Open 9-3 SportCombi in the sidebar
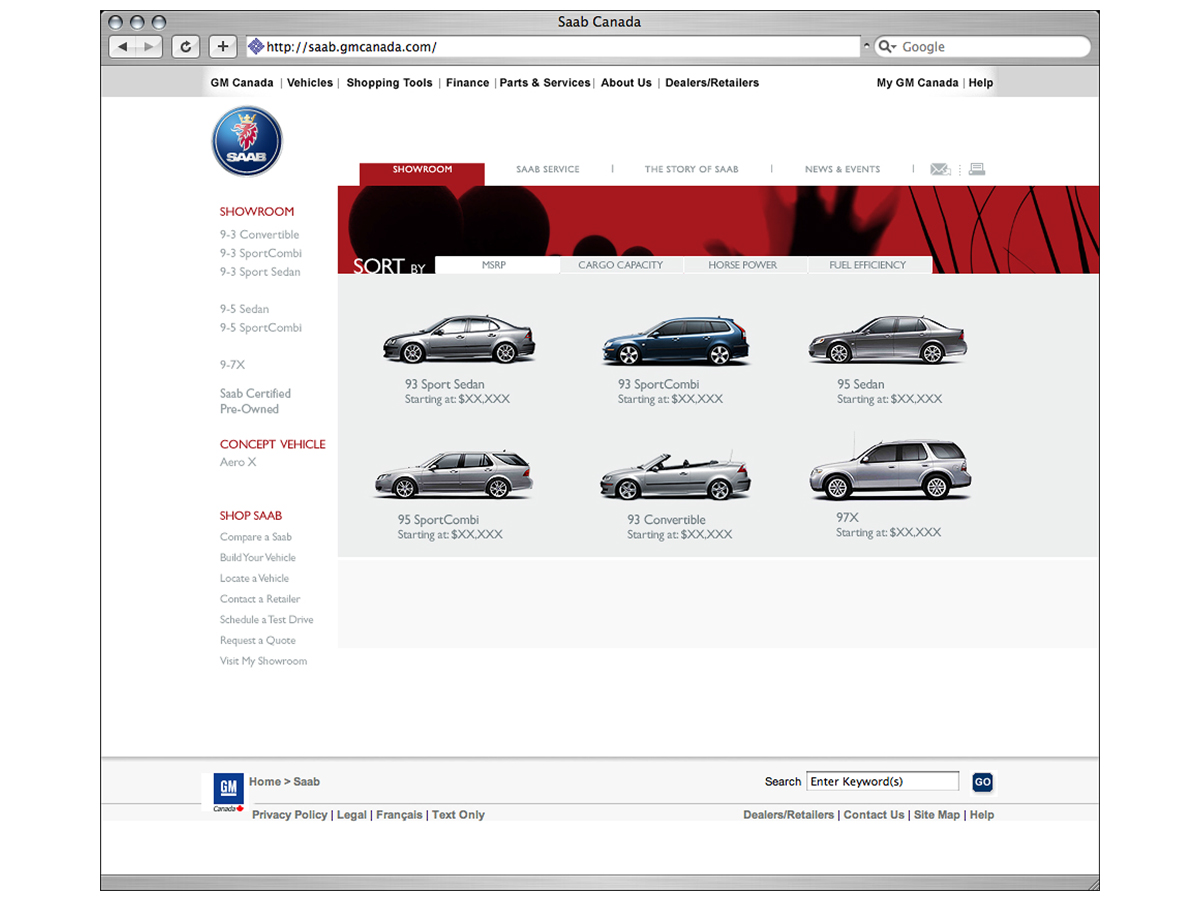1200x900 pixels. pos(261,253)
